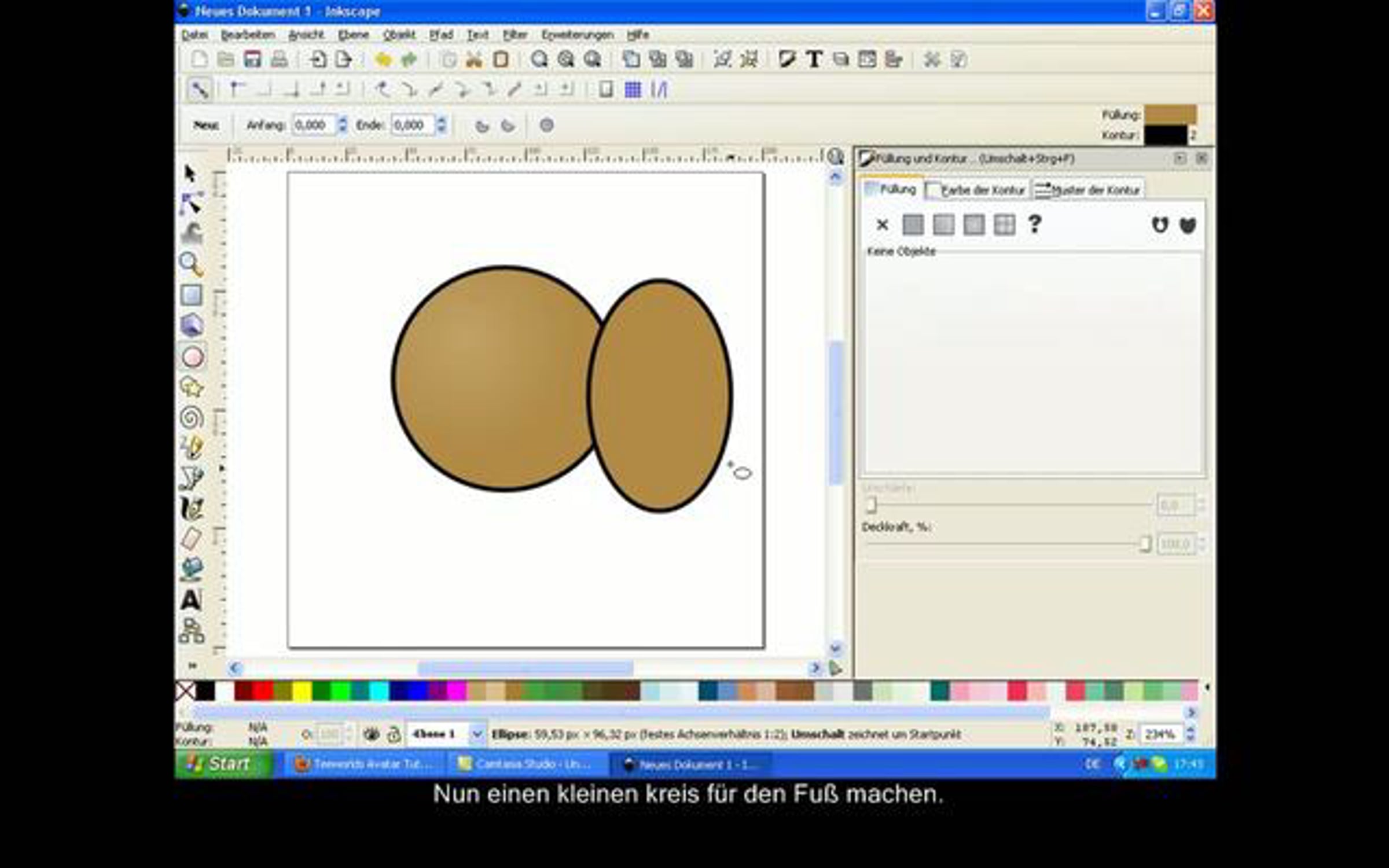Click the Anfang value stepper

343,125
